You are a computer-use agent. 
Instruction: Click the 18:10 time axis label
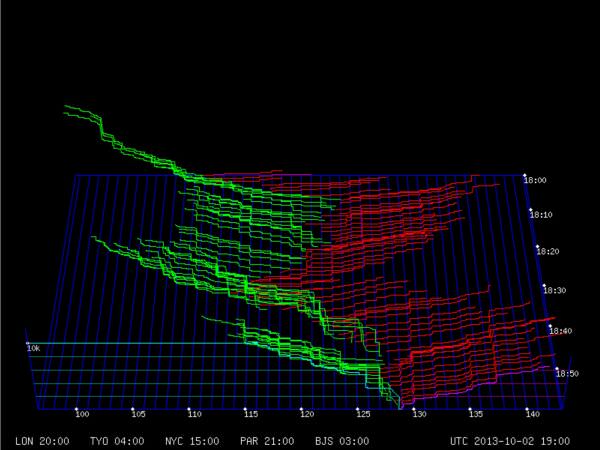(541, 215)
